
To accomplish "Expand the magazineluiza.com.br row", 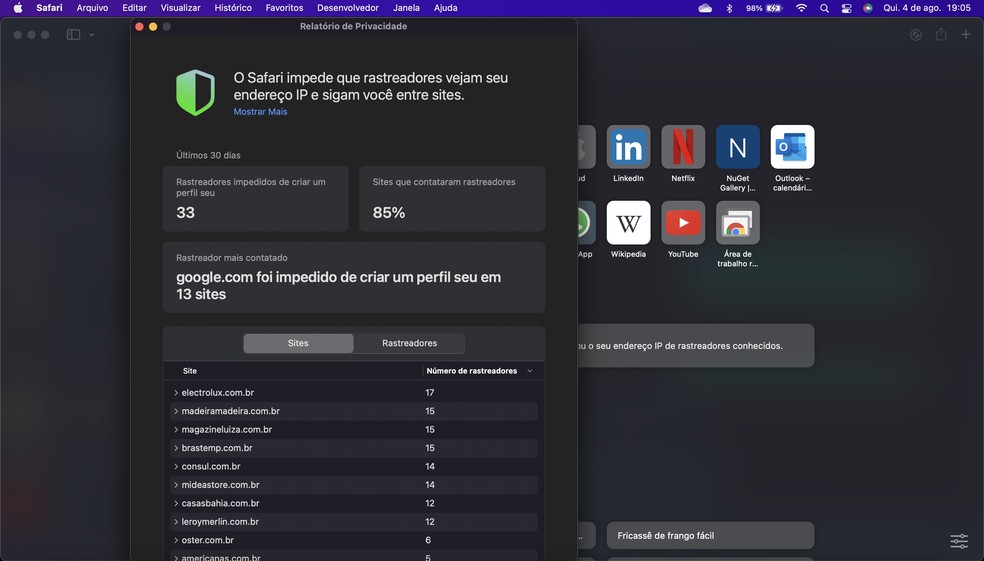I will pos(176,430).
